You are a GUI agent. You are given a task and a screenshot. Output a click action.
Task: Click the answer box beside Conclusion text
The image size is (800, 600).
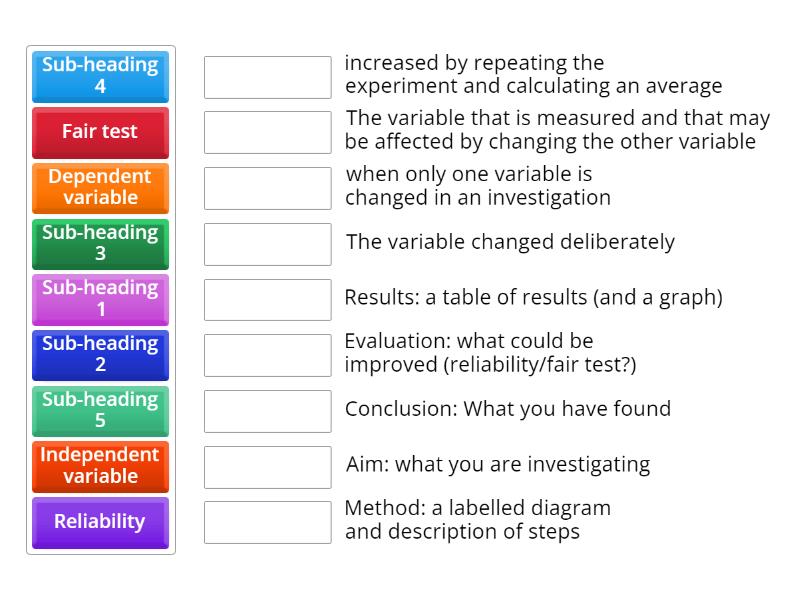tap(267, 410)
